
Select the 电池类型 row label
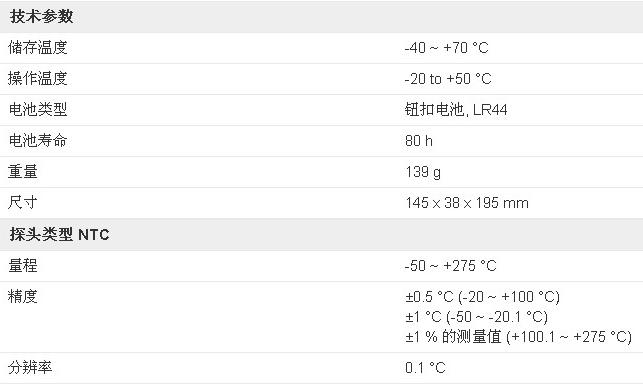(x=38, y=110)
